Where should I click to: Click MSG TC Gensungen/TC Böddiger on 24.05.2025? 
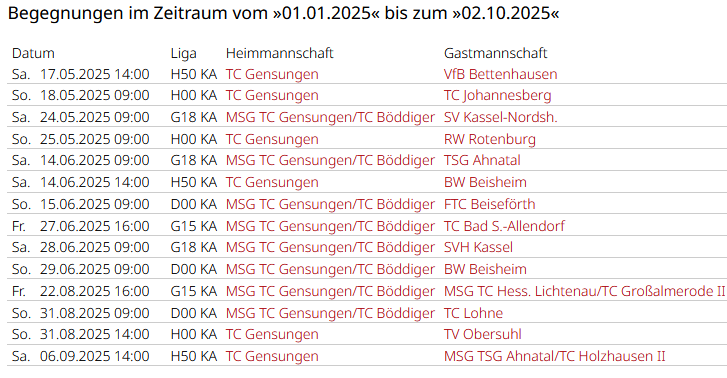coord(330,117)
